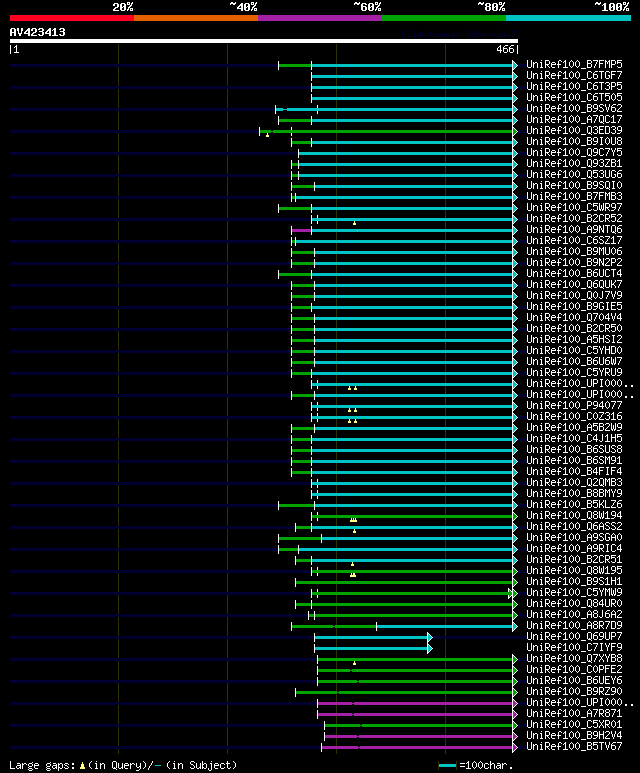640x773 pixels.
Task: Select the UniRef100_C0Z316 label
Action: [574, 416]
